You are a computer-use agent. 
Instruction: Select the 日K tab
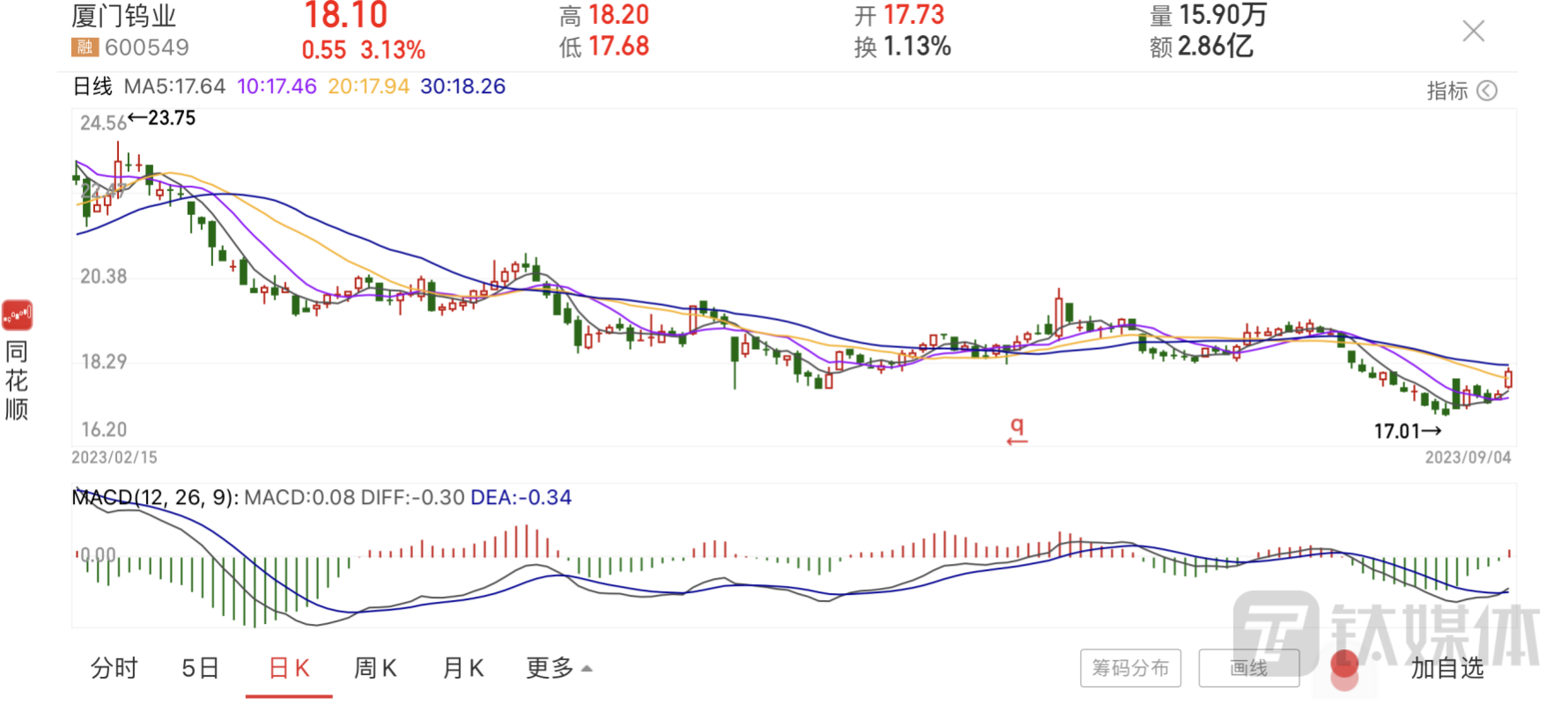[x=289, y=669]
